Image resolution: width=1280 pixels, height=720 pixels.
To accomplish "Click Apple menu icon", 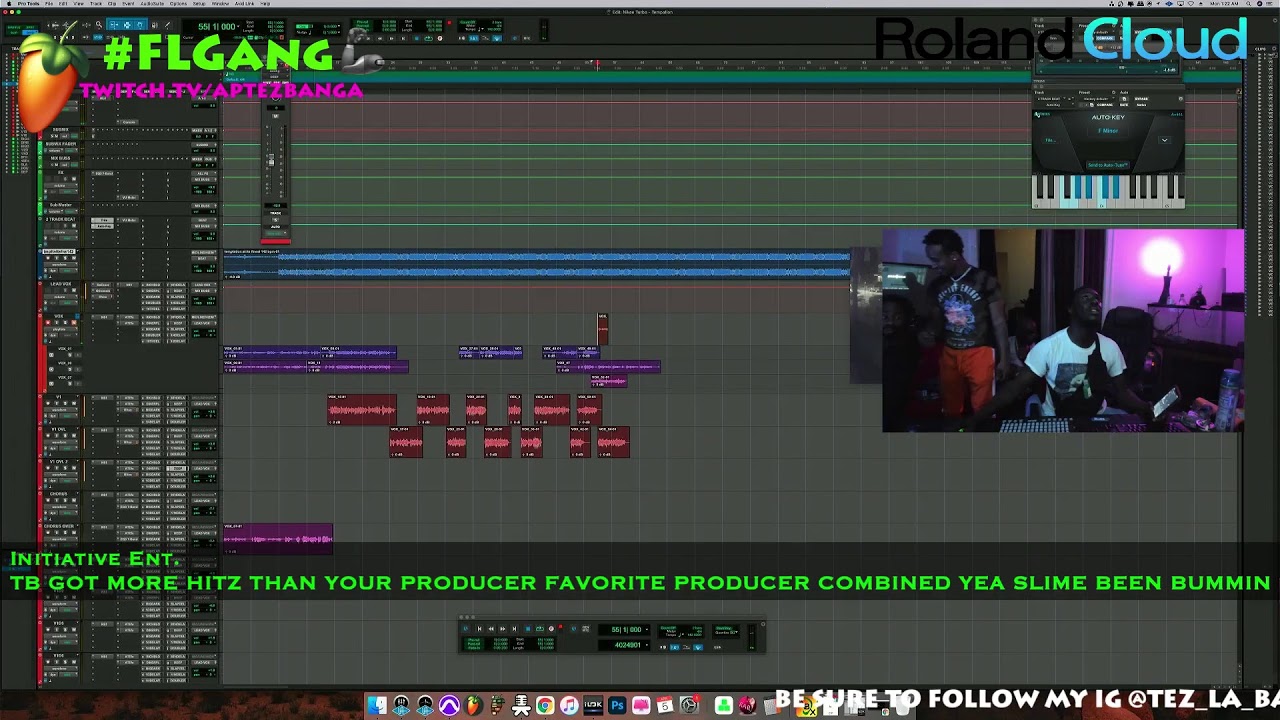I will (9, 4).
